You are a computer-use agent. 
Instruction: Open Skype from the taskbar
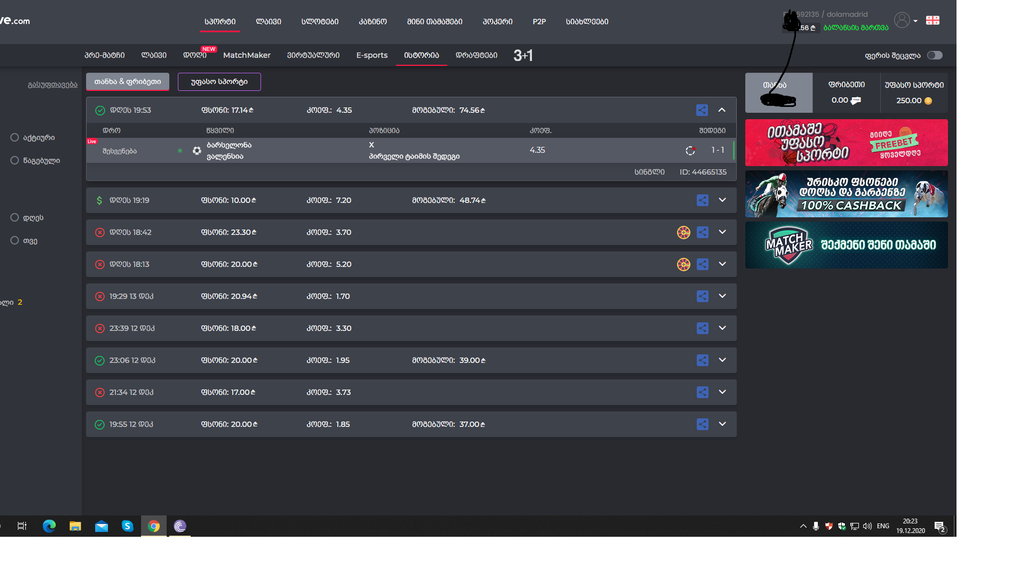[127, 526]
